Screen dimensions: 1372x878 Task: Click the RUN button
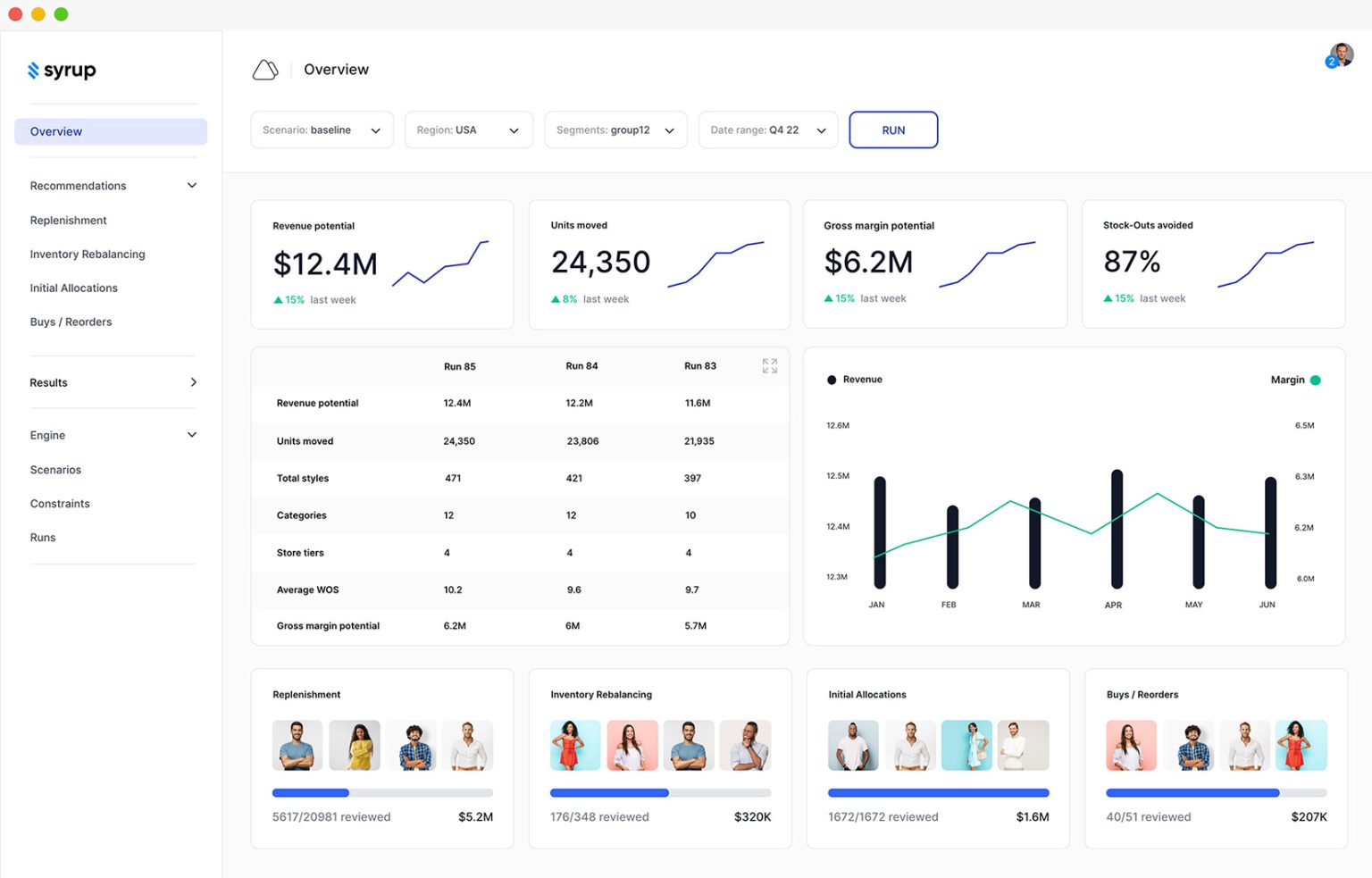tap(893, 130)
